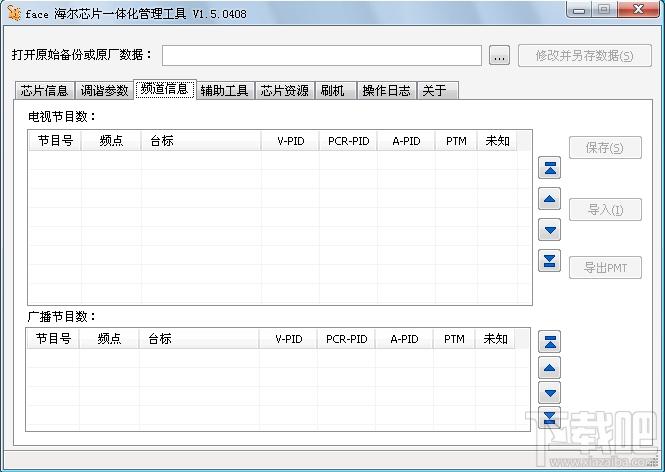Click radio list 未知 column header
Viewport: 665px width, 472px height.
coord(495,339)
